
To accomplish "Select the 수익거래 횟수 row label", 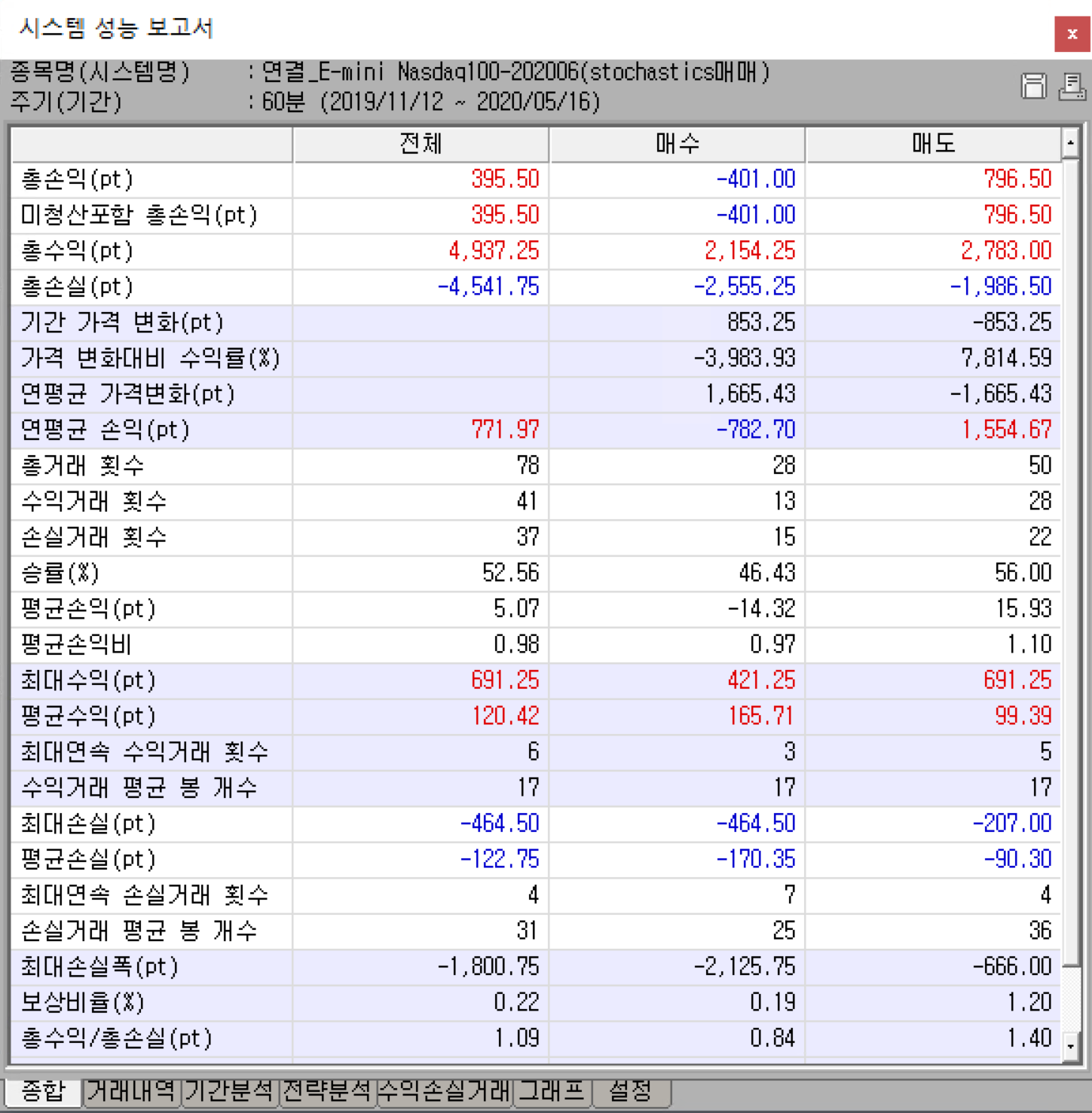I will click(x=93, y=502).
